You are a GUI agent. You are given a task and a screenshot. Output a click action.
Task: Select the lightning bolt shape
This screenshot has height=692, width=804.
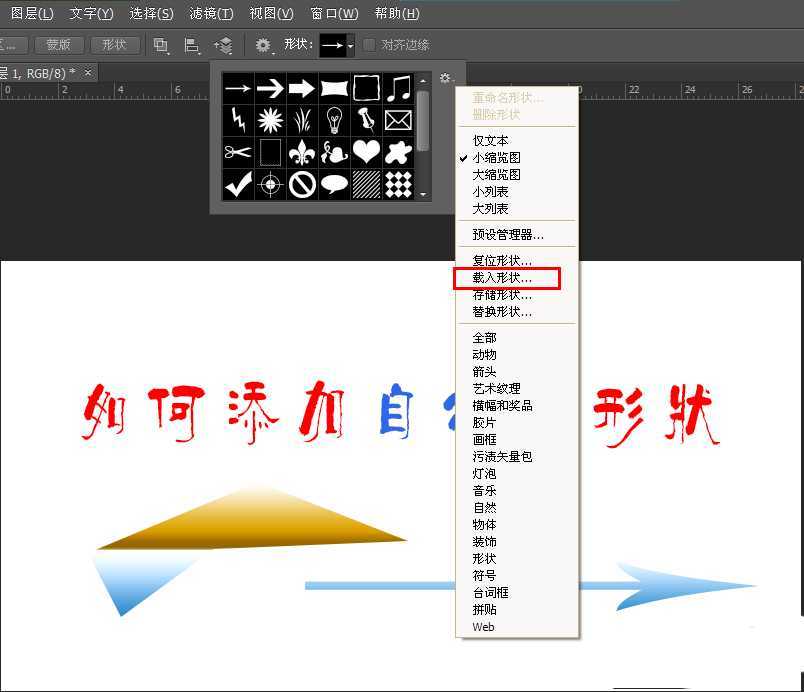237,120
